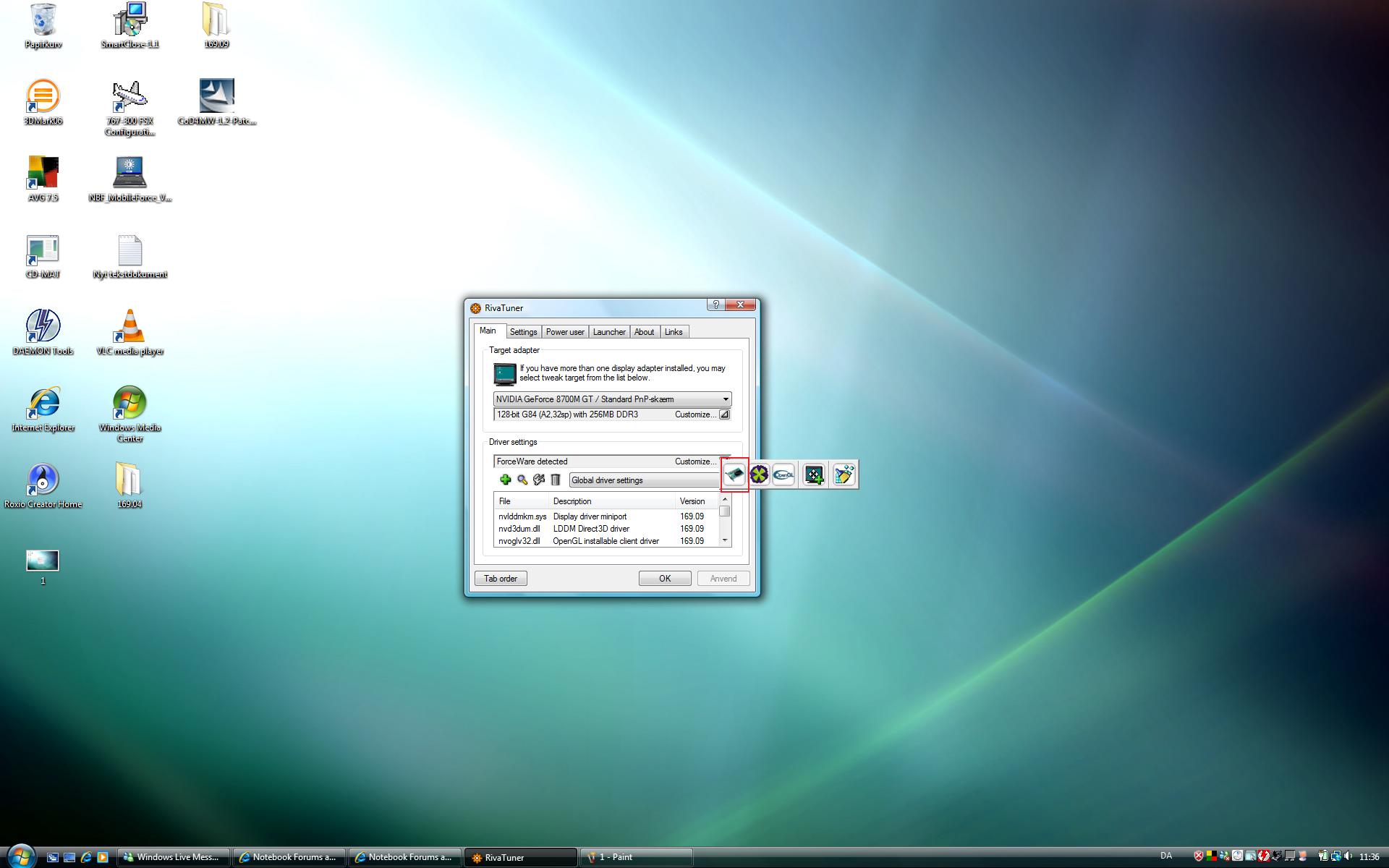
Task: Switch to the 1 - Paint taskbar window
Action: coord(637,857)
